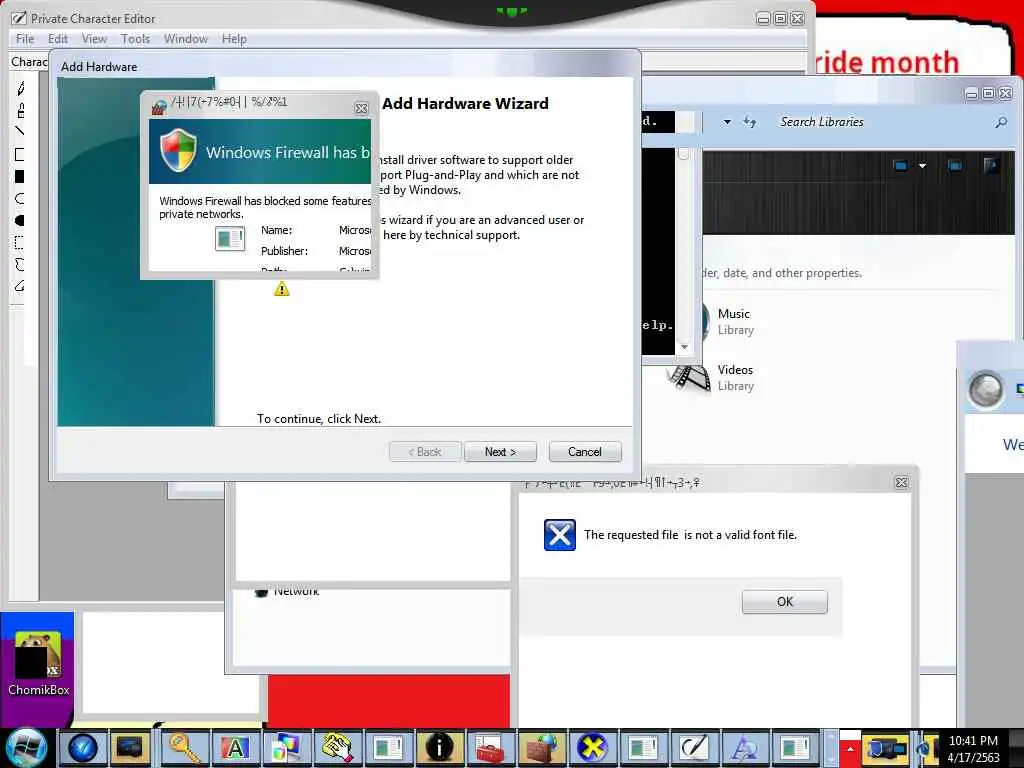Click the console window scroll down arrow
The width and height of the screenshot is (1024, 768).
click(684, 347)
